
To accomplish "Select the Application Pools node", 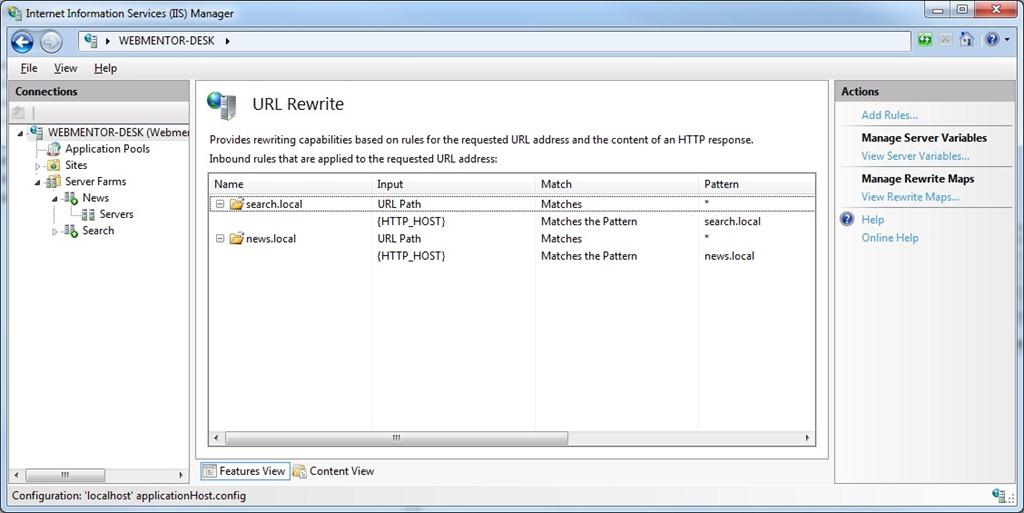I will tap(107, 149).
